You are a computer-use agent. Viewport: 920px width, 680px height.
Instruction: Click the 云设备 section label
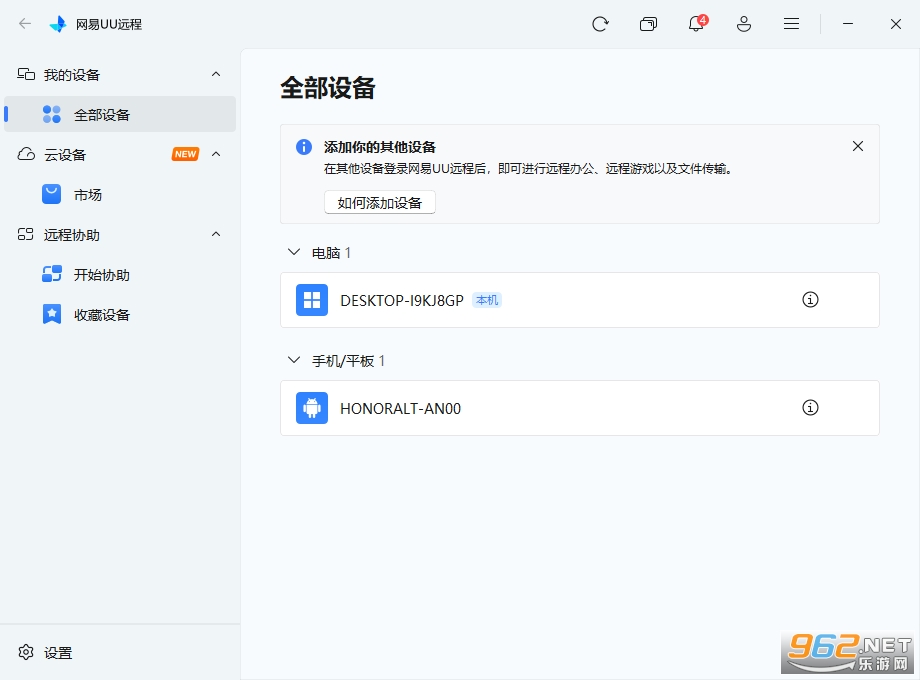pos(65,154)
